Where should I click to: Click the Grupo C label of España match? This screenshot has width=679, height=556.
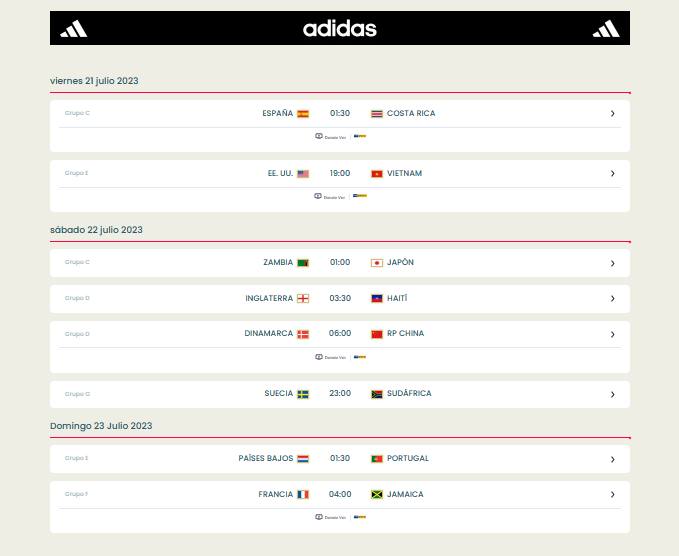pyautogui.click(x=77, y=113)
